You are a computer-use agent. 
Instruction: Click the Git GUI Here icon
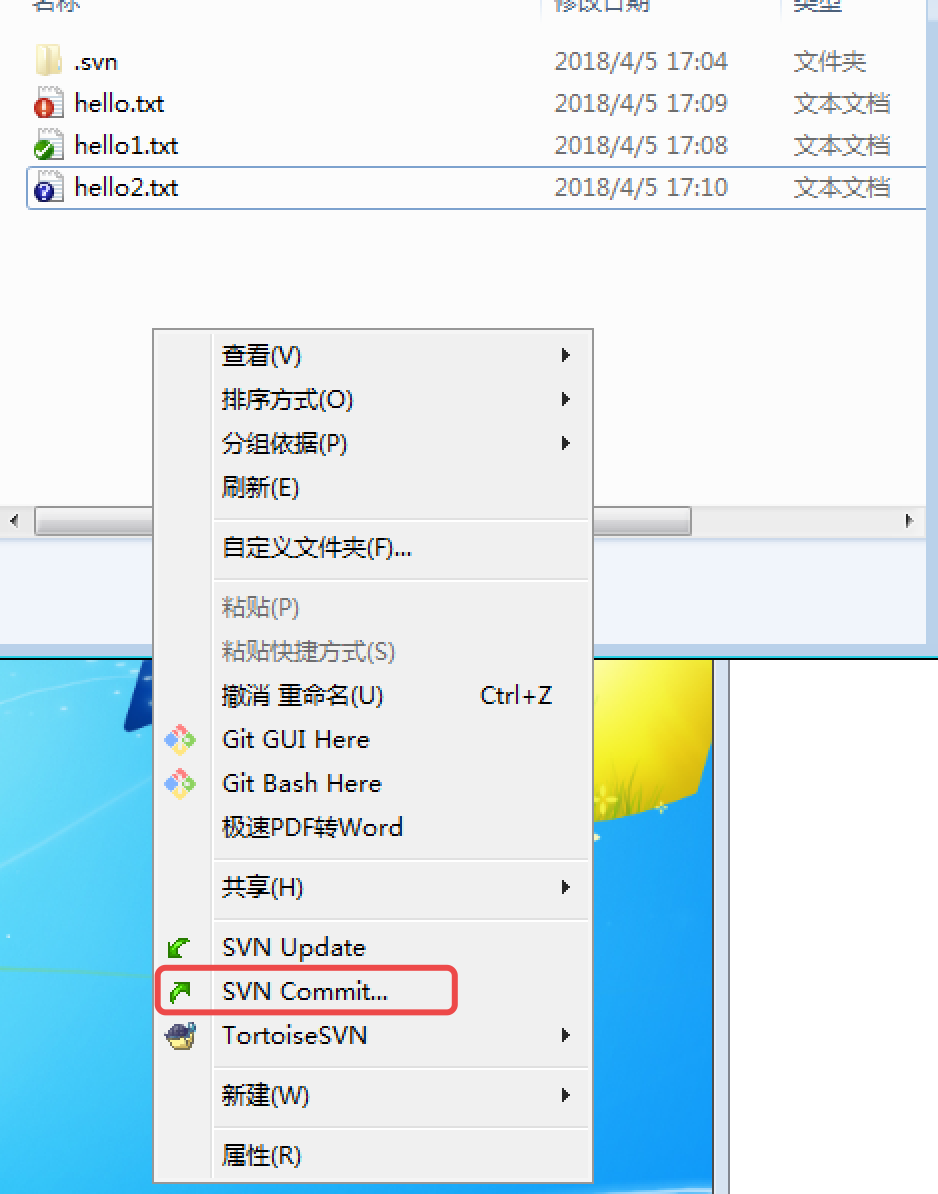click(180, 739)
